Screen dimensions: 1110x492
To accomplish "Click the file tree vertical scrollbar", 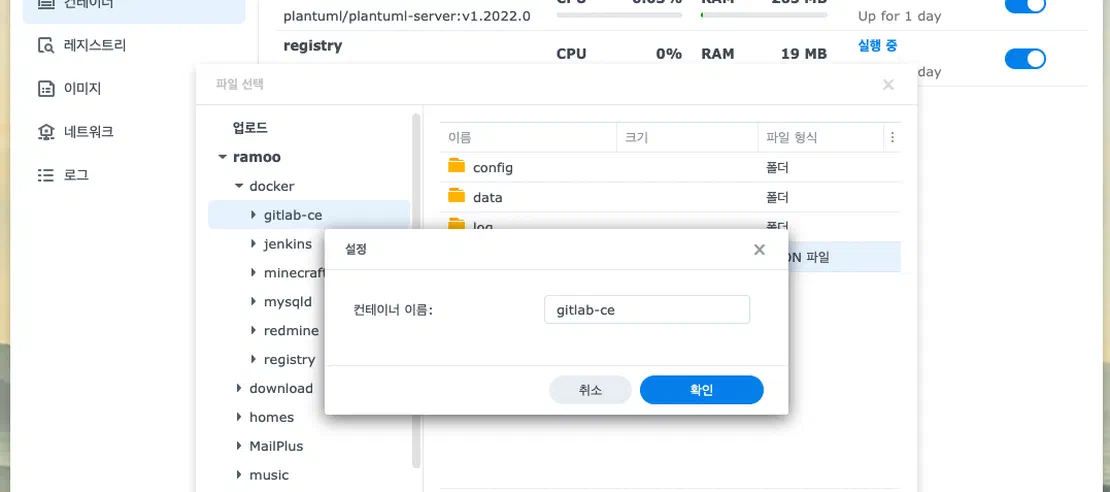I will point(416,290).
